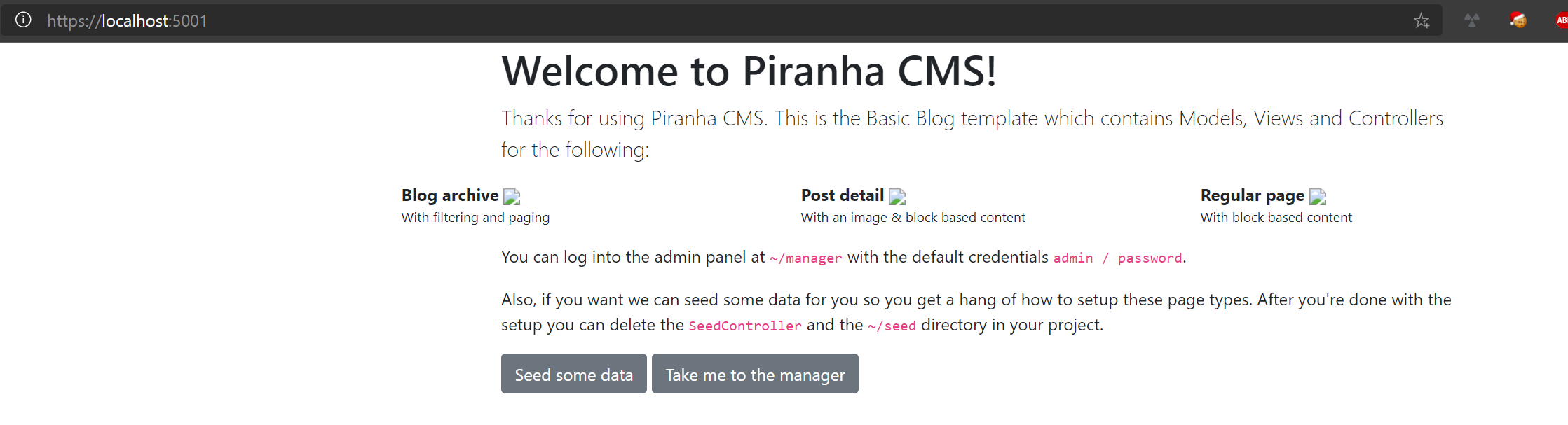Click the bookmark star icon
Screen dimensions: 1568x425
[x=1422, y=20]
